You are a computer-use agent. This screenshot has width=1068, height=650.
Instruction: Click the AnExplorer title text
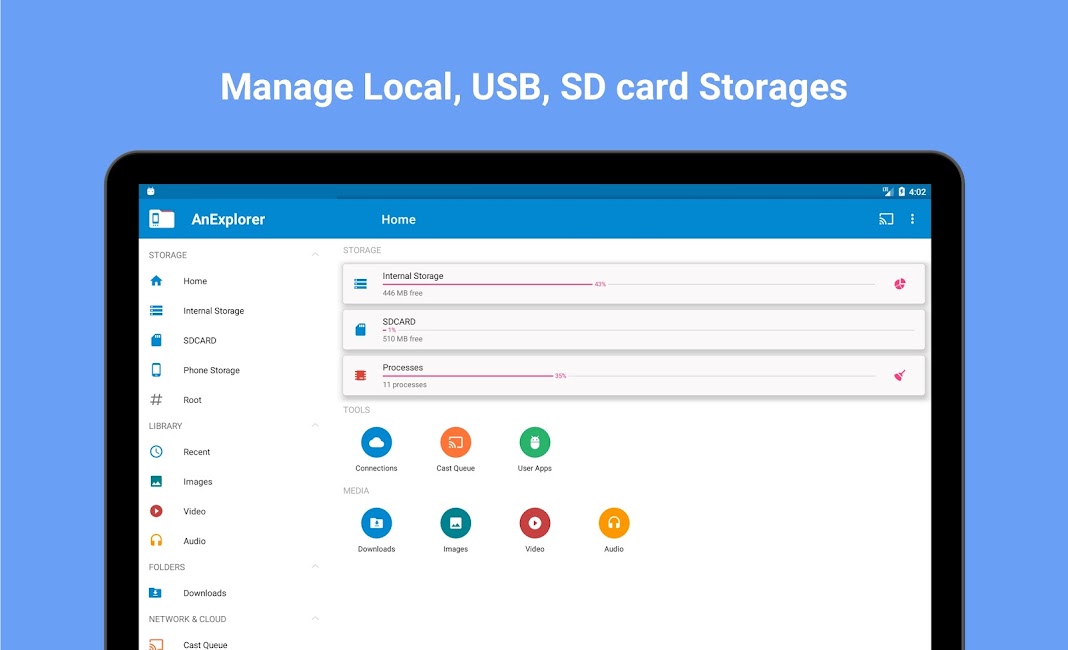228,219
